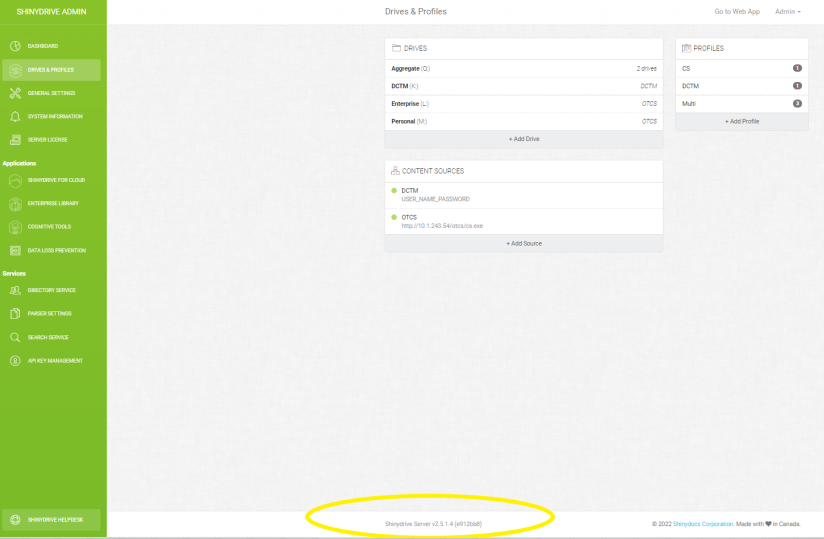Open General Settings tools icon
The image size is (824, 539).
15,93
